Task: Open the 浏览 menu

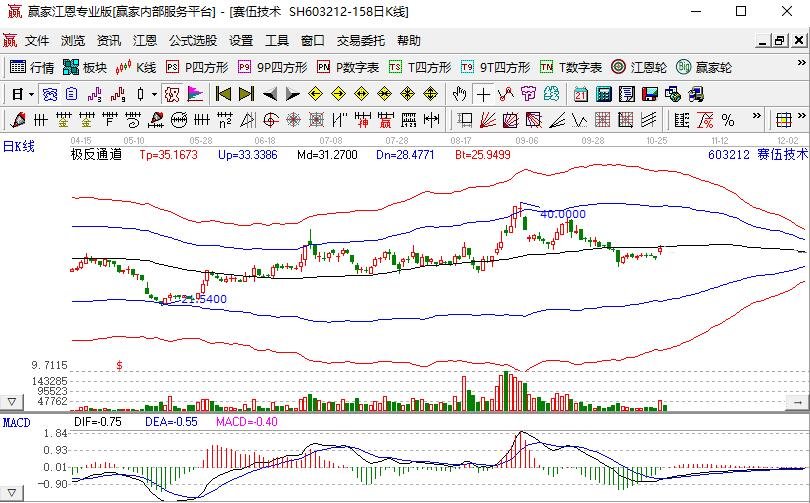Action: [x=73, y=41]
